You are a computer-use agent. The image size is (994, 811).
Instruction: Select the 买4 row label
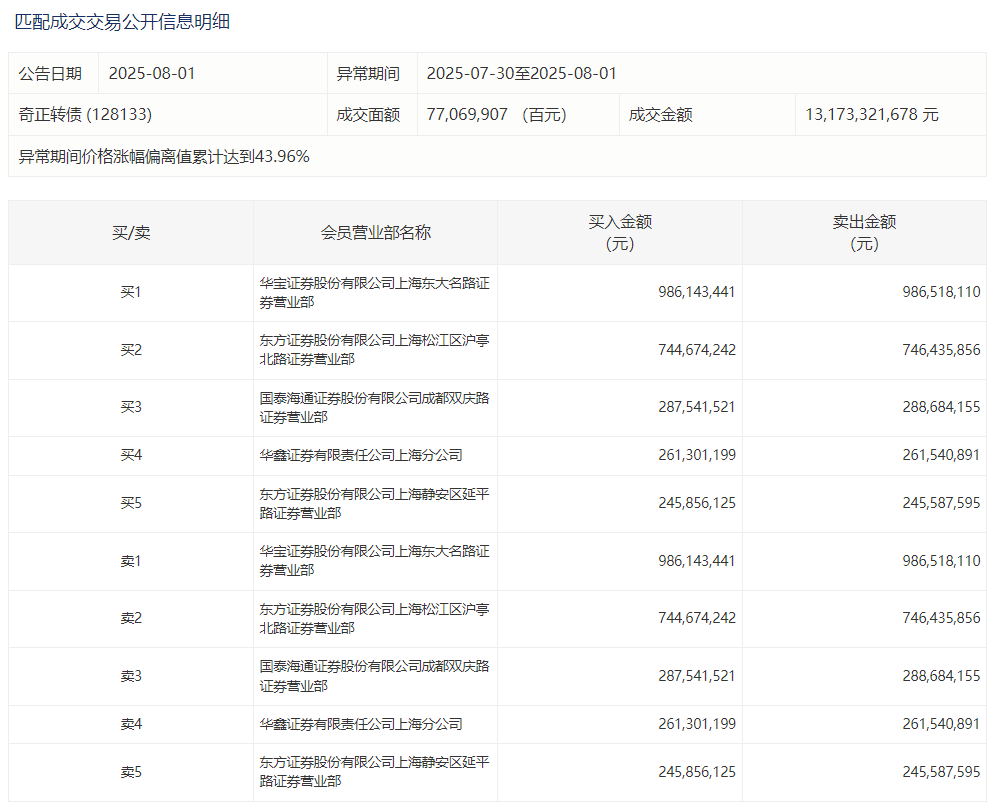tap(131, 455)
